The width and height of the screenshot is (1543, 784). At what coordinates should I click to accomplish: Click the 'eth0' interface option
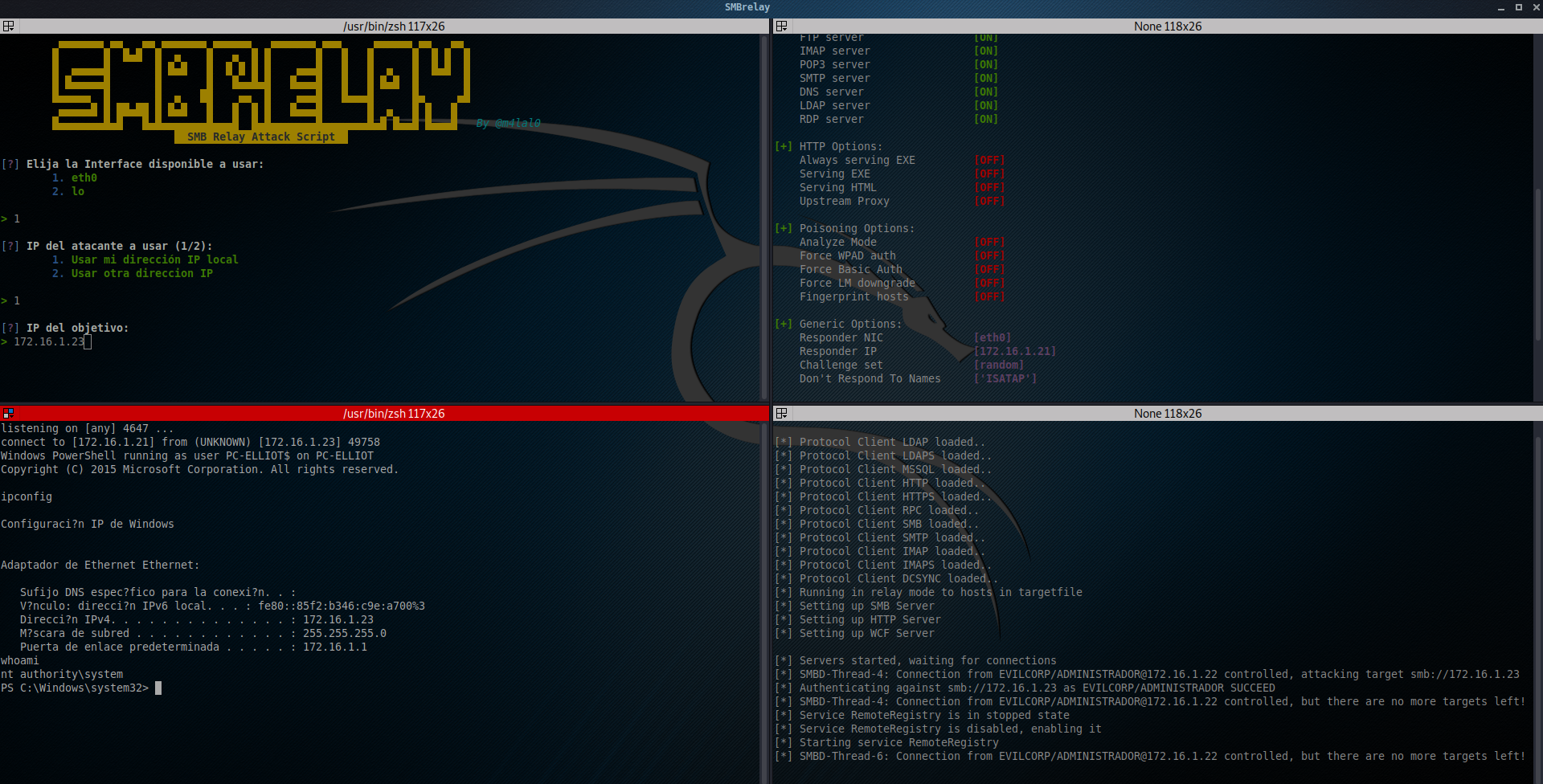pyautogui.click(x=84, y=178)
